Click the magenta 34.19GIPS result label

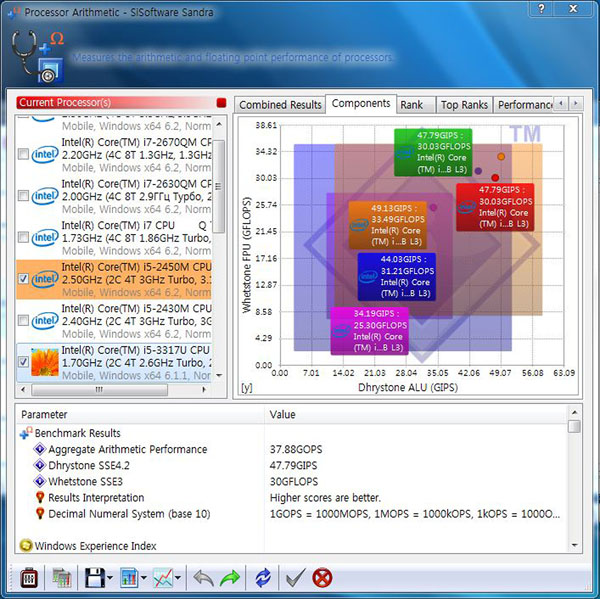(x=369, y=331)
